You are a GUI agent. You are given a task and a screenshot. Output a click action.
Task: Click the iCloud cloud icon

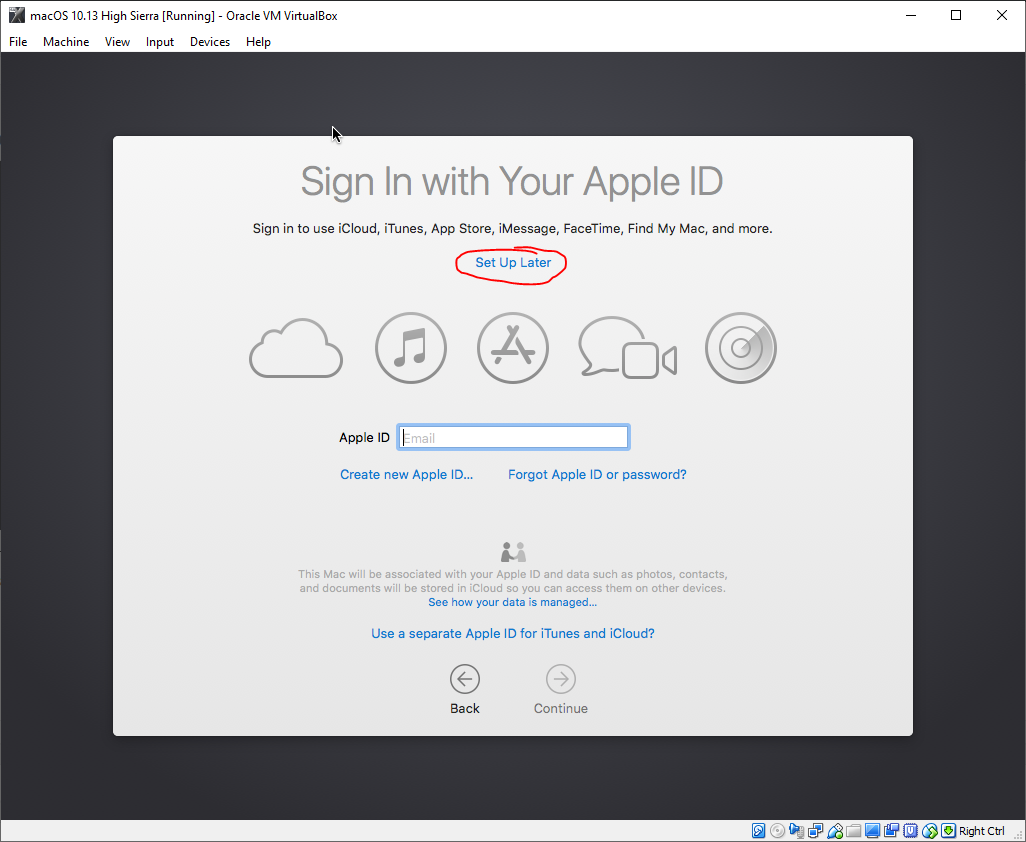pyautogui.click(x=296, y=348)
